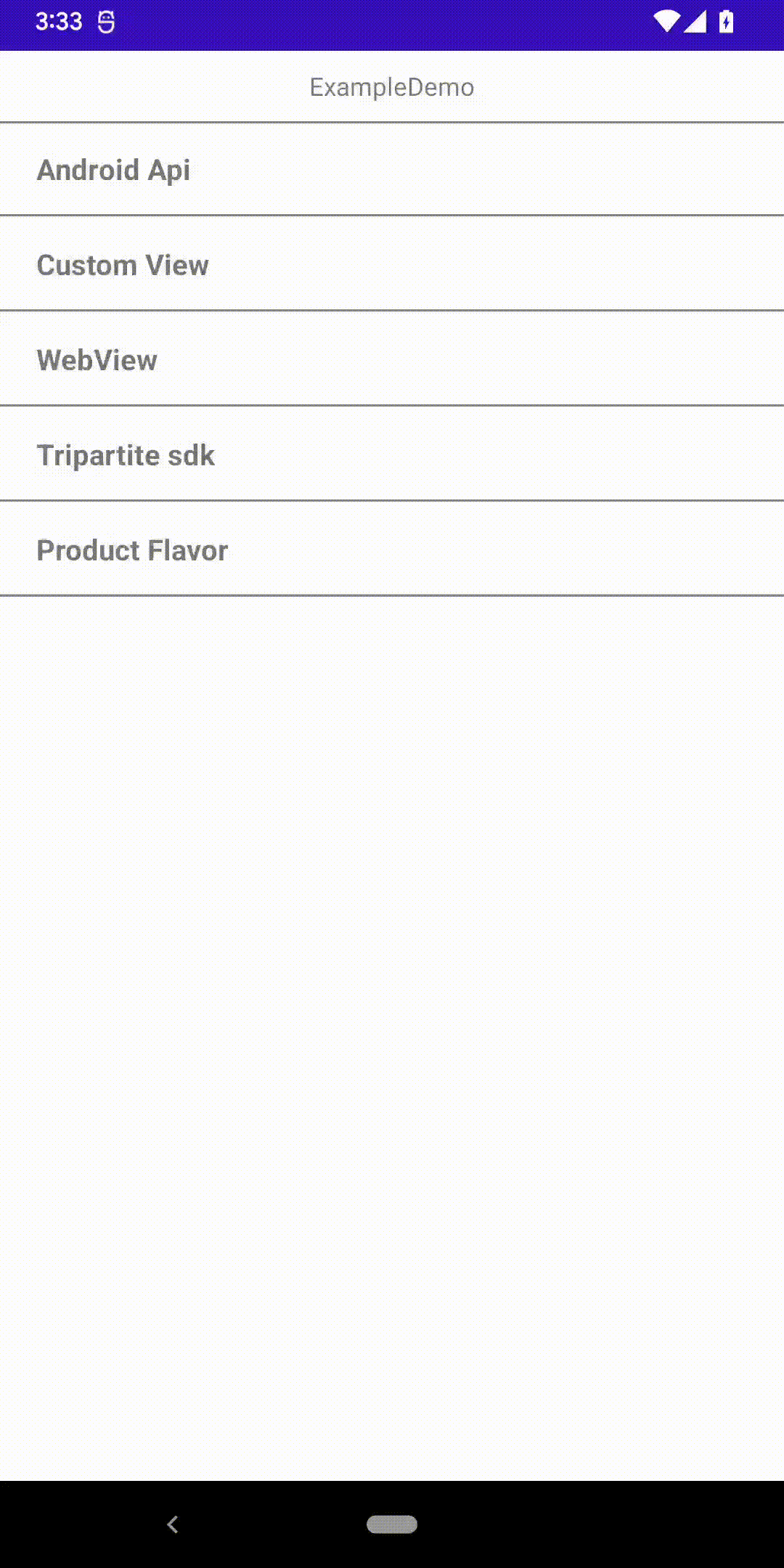
Task: Click the Wi-Fi status icon
Action: pos(666,22)
